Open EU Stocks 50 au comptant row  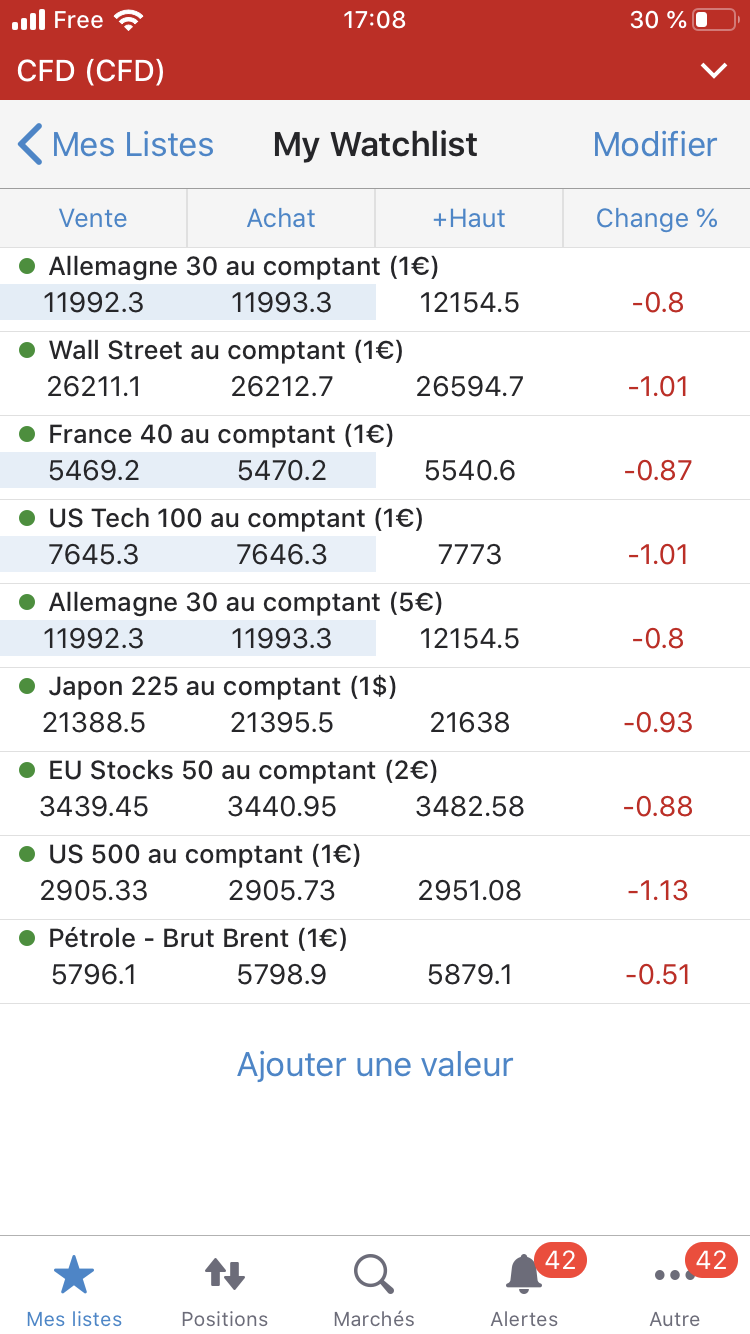coord(243,771)
